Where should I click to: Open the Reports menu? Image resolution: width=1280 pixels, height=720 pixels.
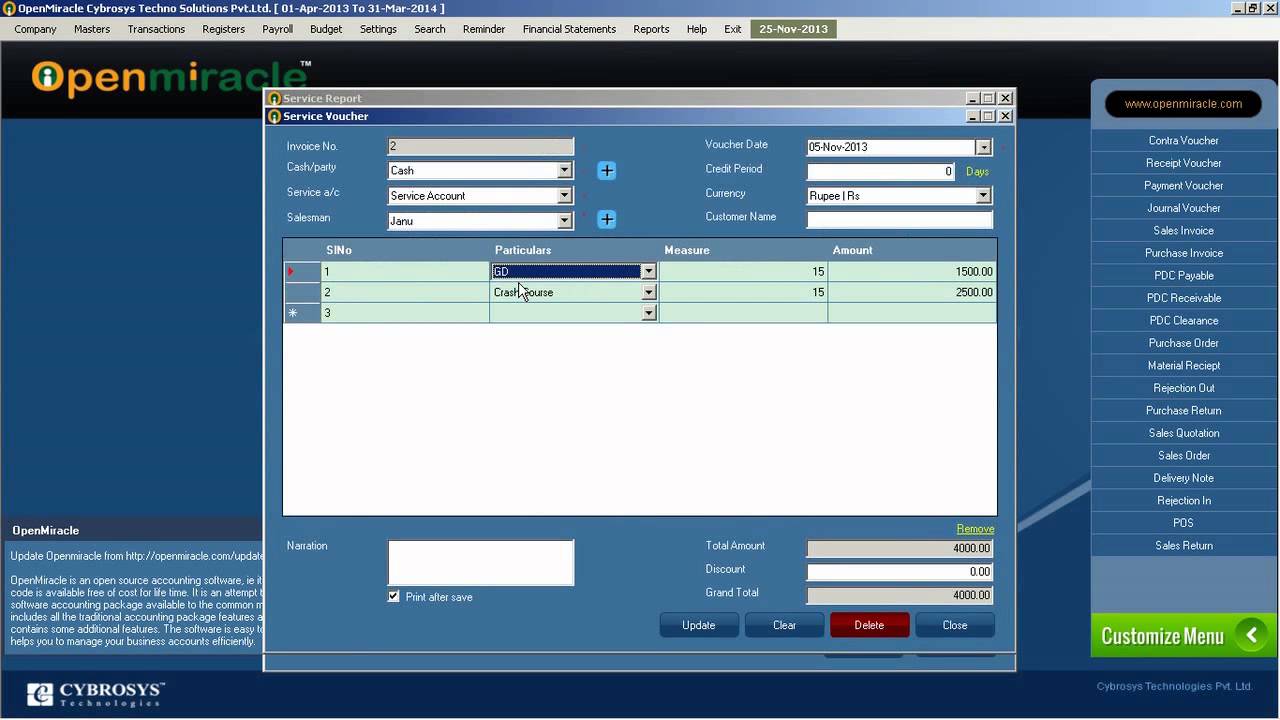coord(651,29)
